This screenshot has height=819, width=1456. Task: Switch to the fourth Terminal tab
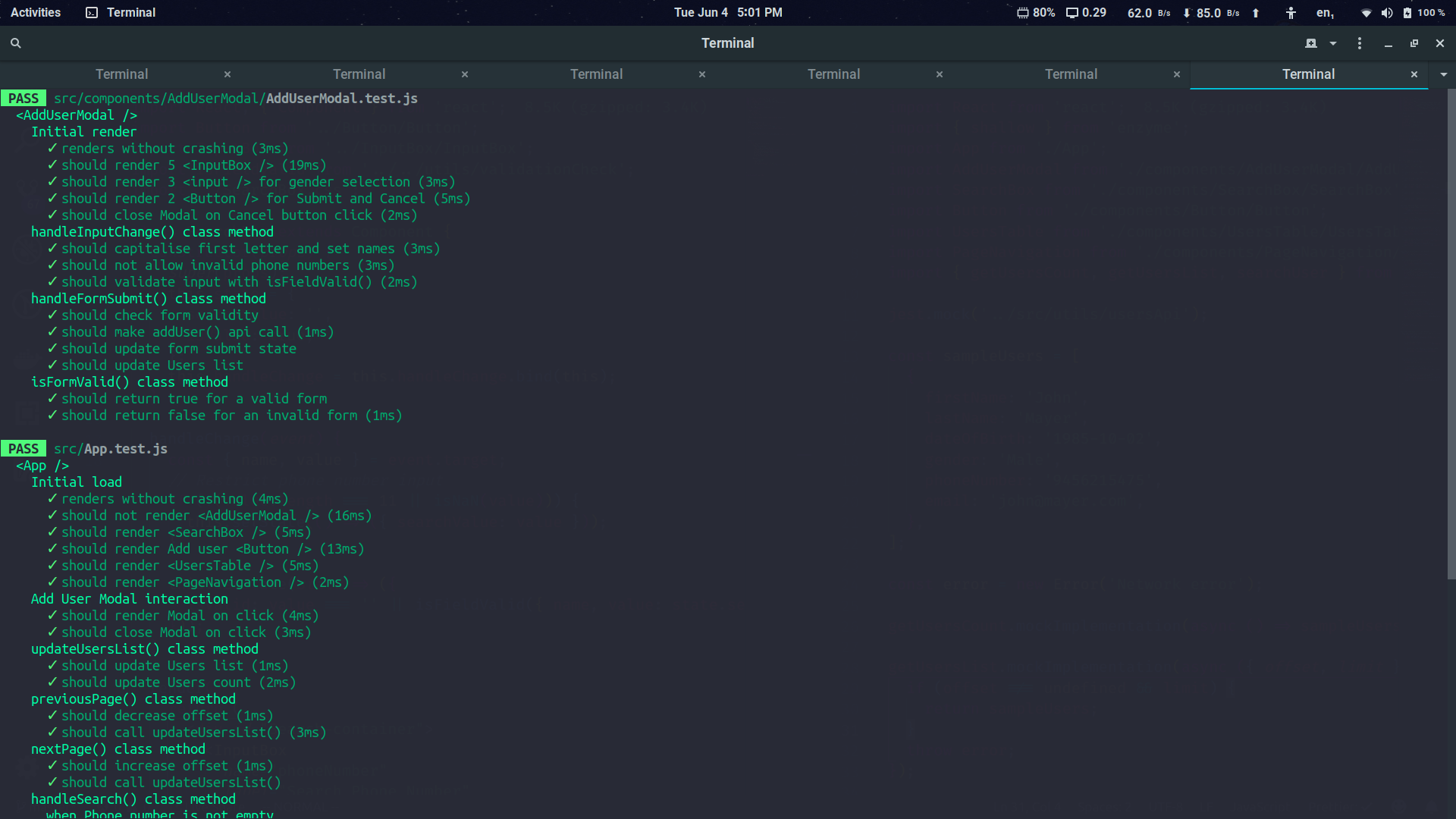coord(833,74)
